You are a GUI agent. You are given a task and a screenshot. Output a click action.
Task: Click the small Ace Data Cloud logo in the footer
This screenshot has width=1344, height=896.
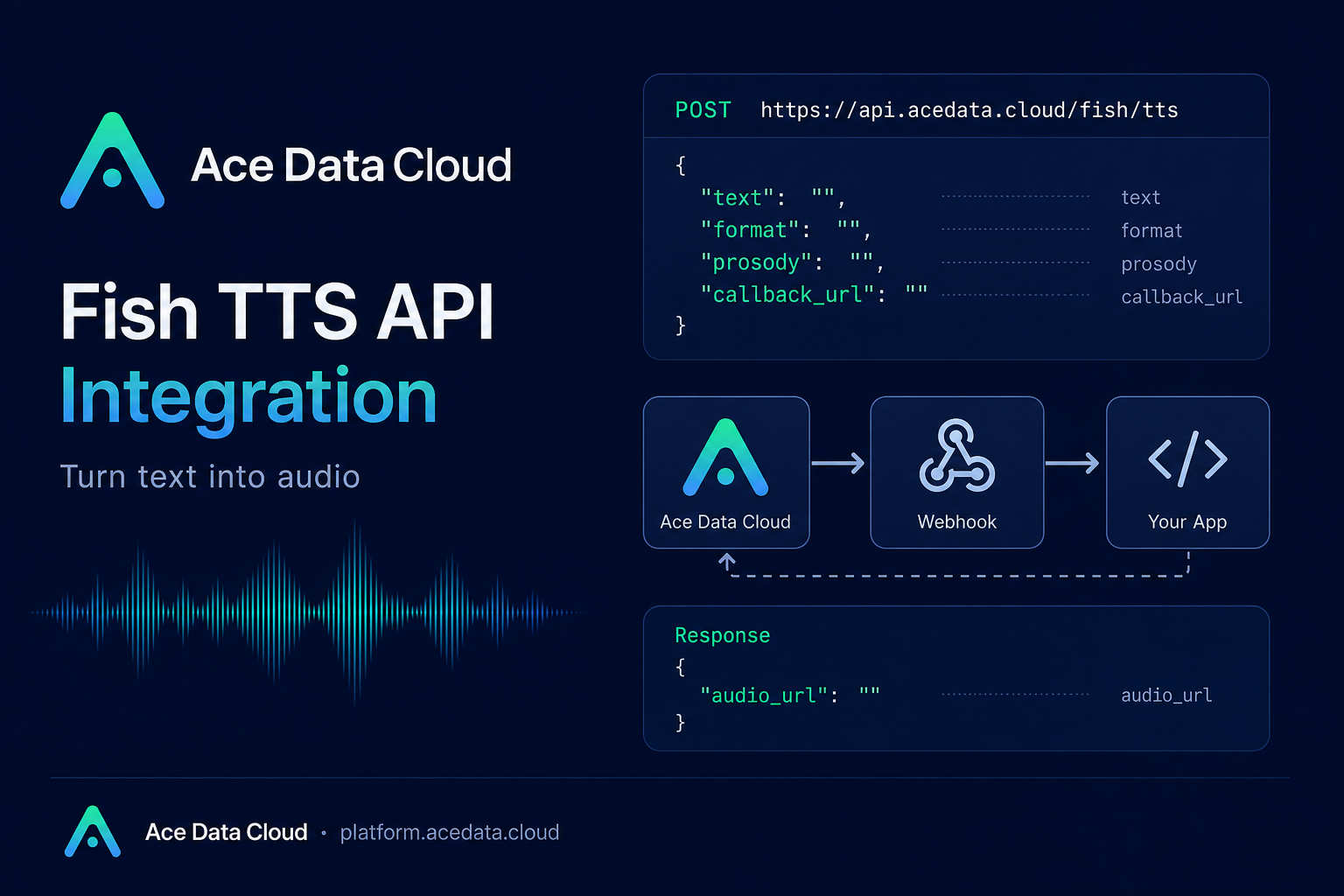pyautogui.click(x=92, y=831)
